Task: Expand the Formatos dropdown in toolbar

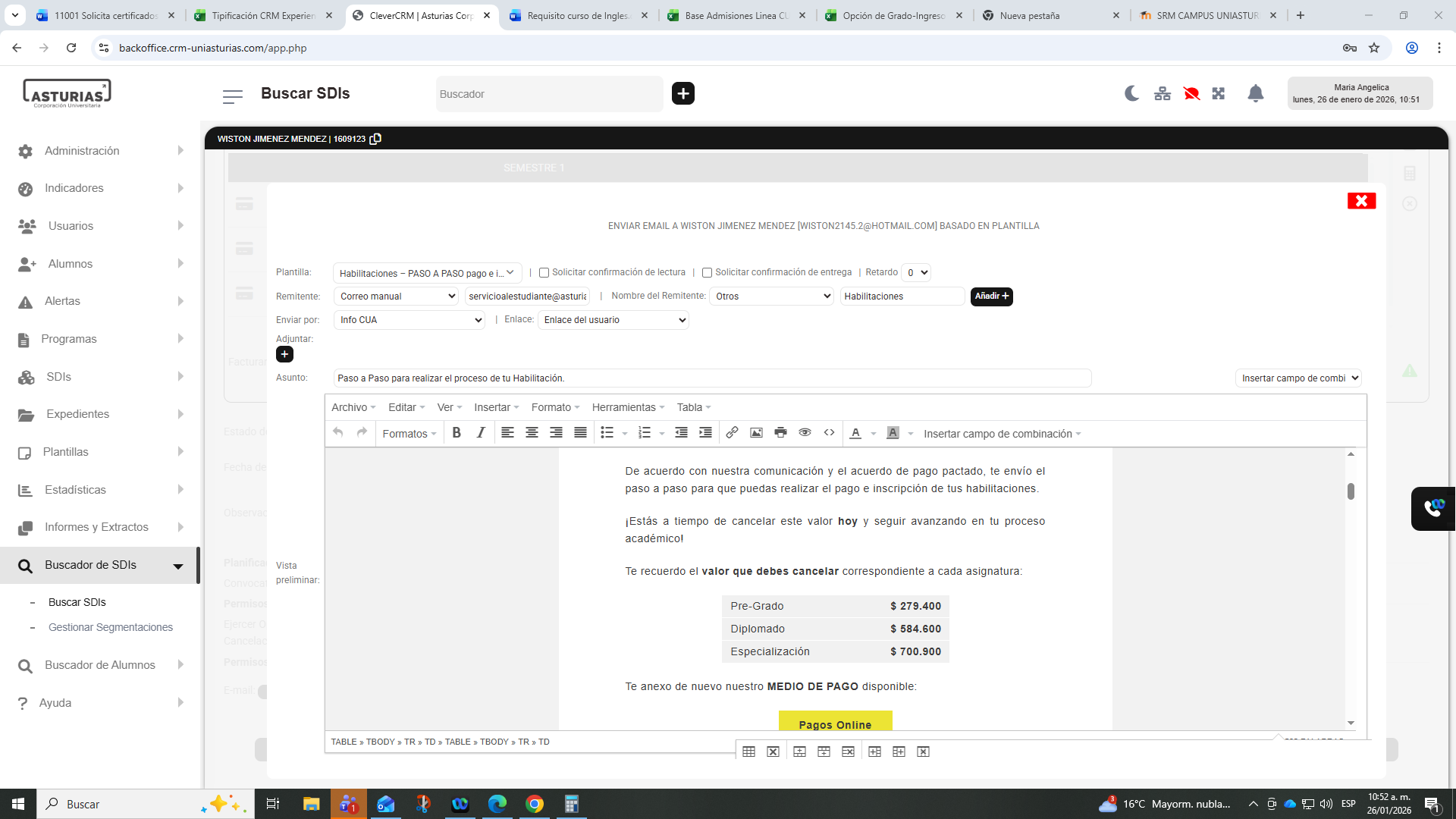Action: 409,434
